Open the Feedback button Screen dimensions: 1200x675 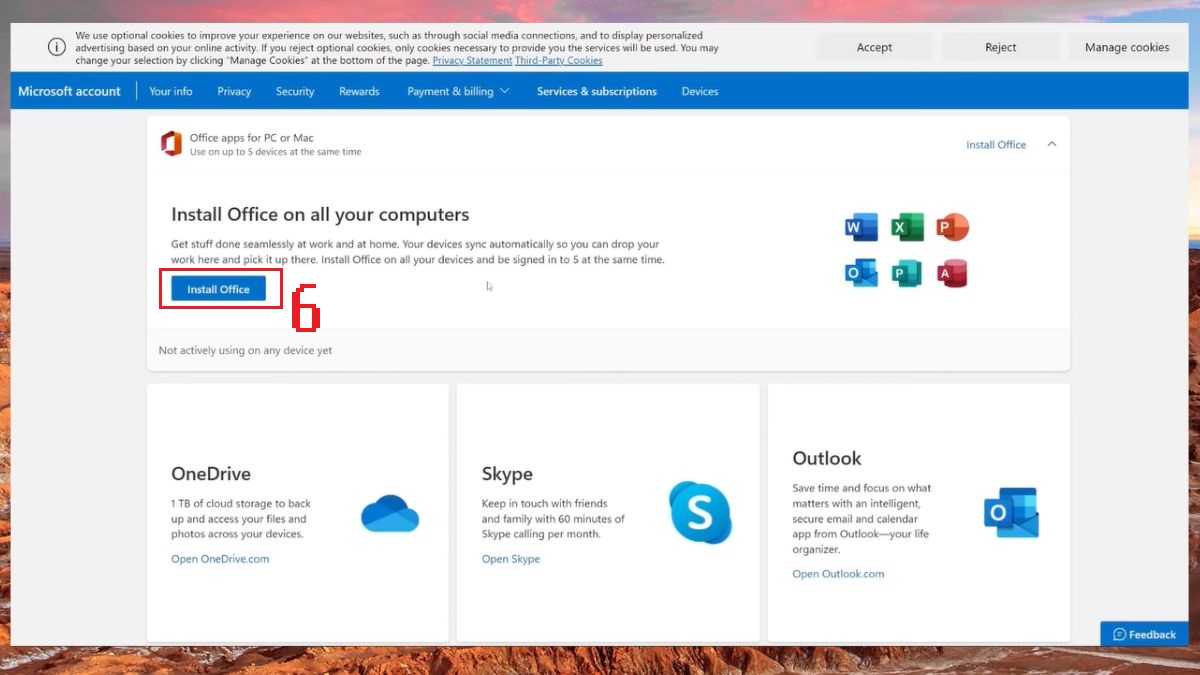(x=1145, y=634)
